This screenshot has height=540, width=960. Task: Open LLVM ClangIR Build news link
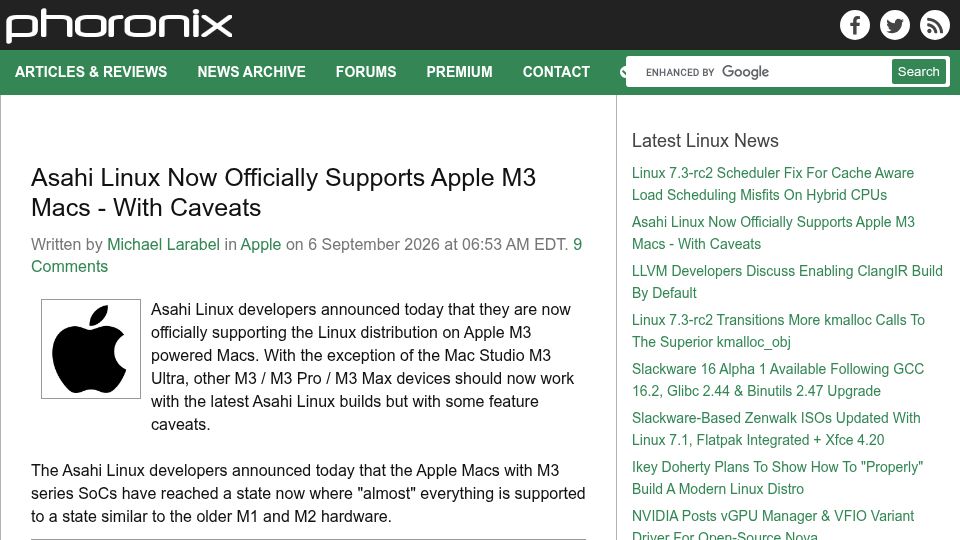point(787,282)
